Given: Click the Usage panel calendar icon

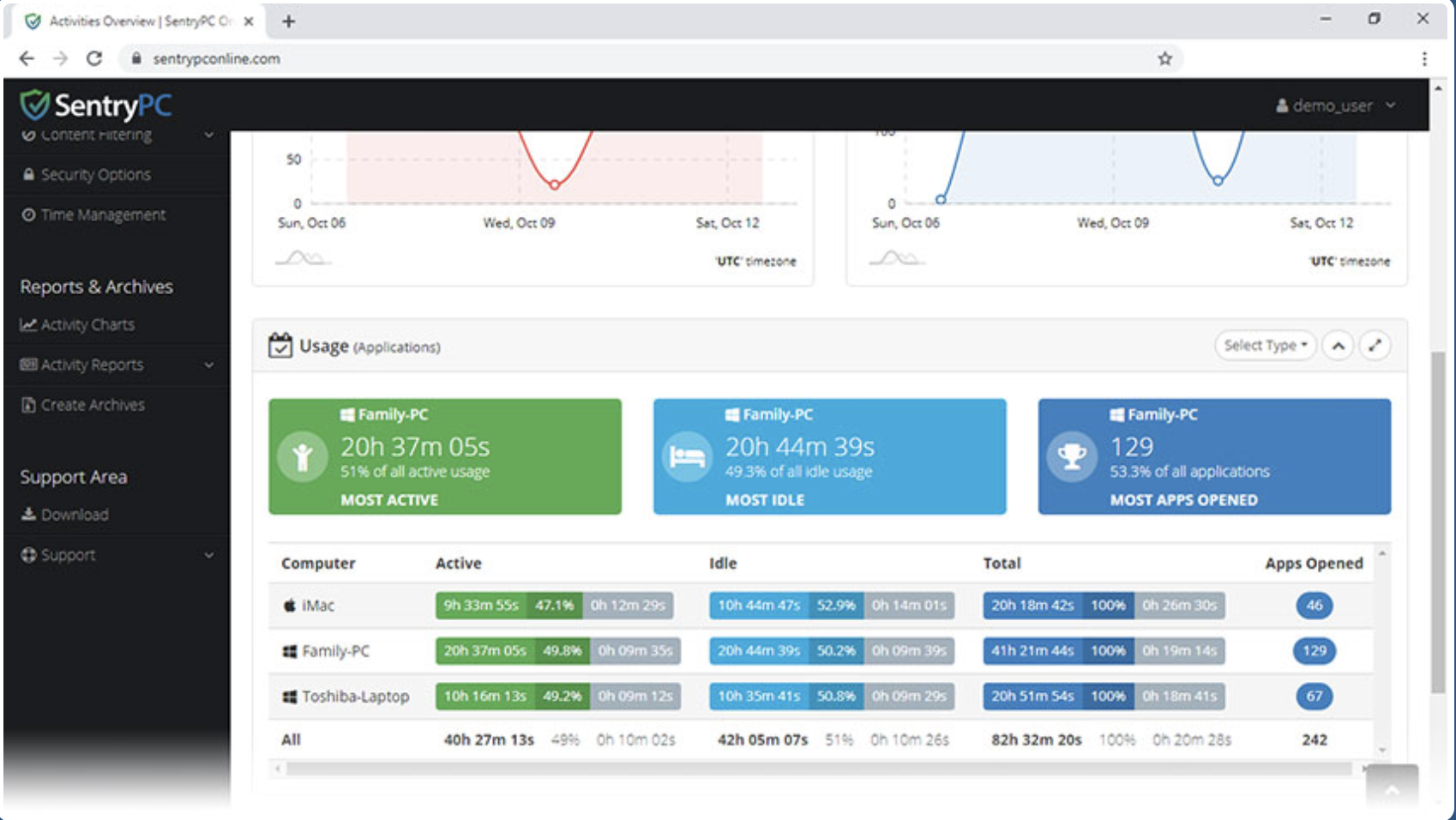Looking at the screenshot, I should tap(281, 346).
